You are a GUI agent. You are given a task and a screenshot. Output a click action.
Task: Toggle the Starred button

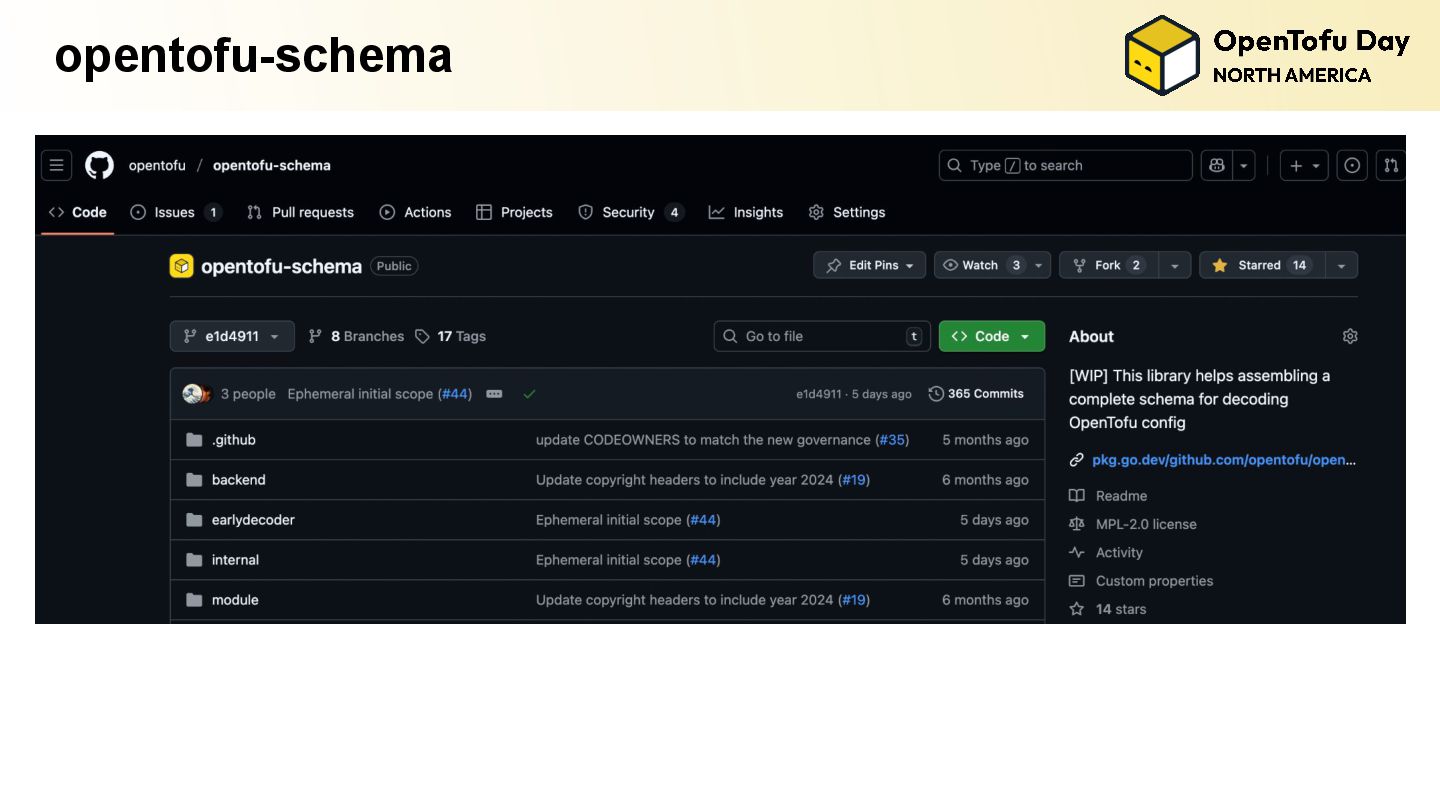click(1261, 265)
